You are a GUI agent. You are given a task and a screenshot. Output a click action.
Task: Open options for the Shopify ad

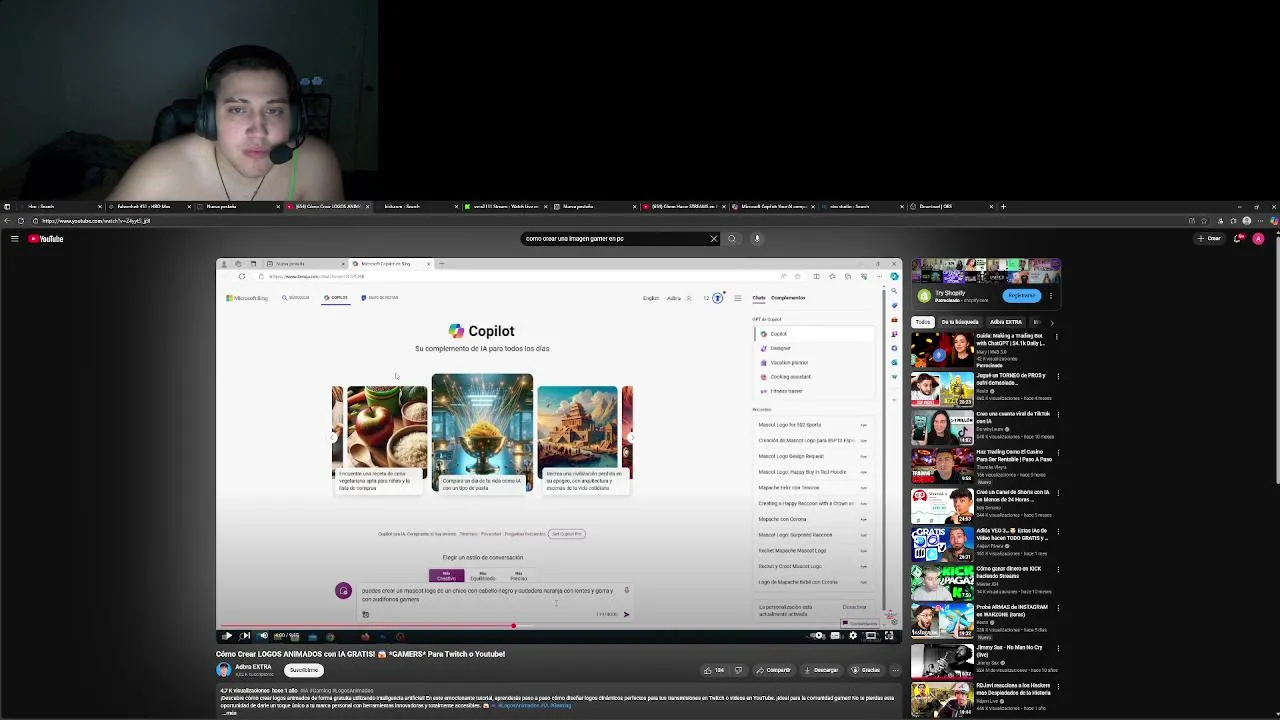point(1051,296)
